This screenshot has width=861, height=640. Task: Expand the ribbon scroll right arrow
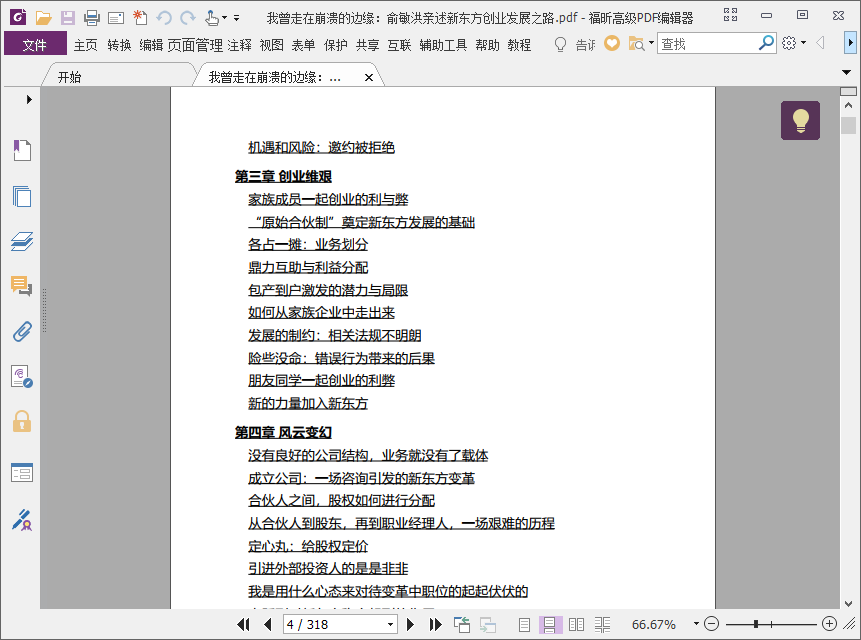850,43
